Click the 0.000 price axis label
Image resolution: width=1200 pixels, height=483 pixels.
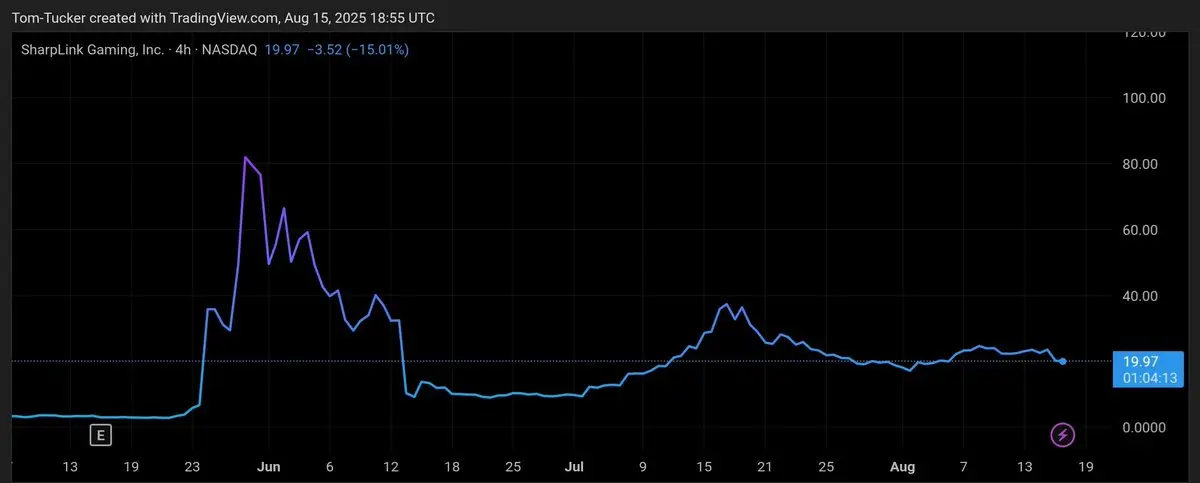tap(1146, 428)
